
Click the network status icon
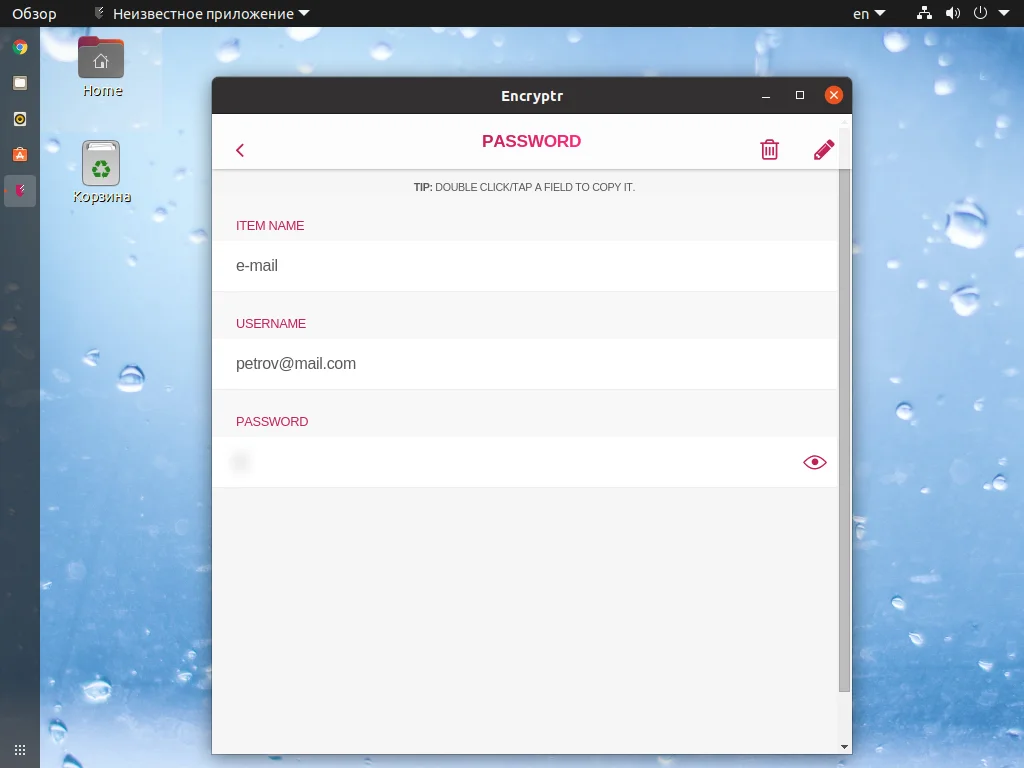(x=924, y=13)
